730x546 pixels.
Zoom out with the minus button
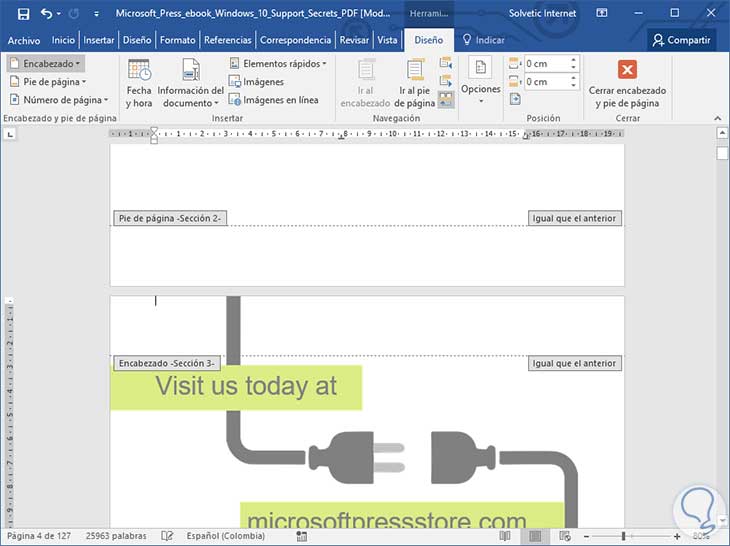(587, 536)
